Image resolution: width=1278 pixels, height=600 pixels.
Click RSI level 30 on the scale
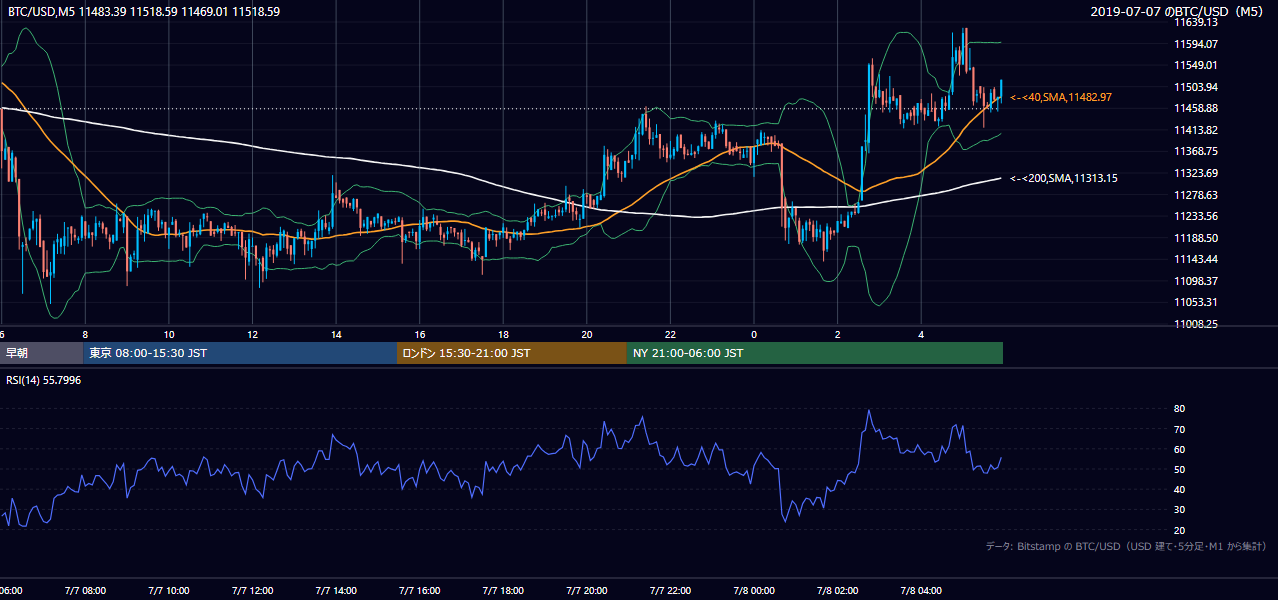tap(1180, 510)
